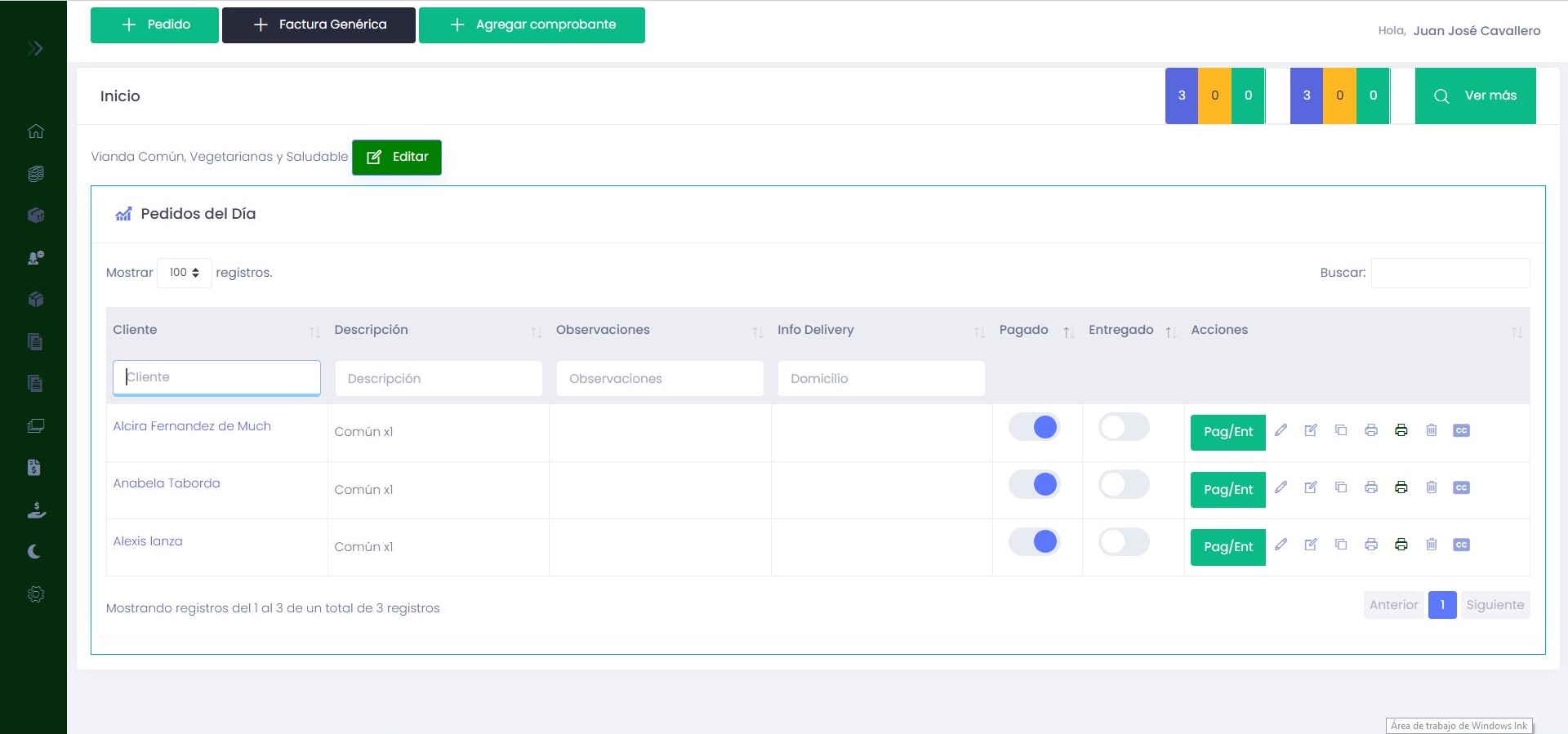The image size is (1568, 734).
Task: Delete Alcira Fernandez order with trash icon
Action: 1432,430
